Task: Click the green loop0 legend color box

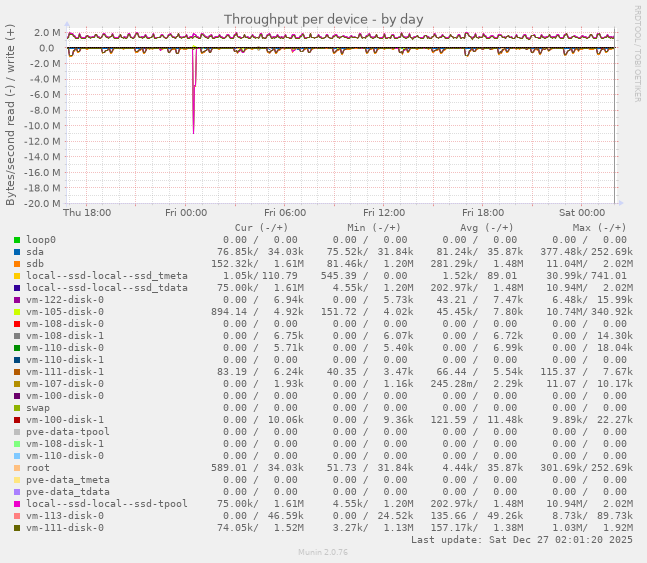Action: [x=17, y=240]
